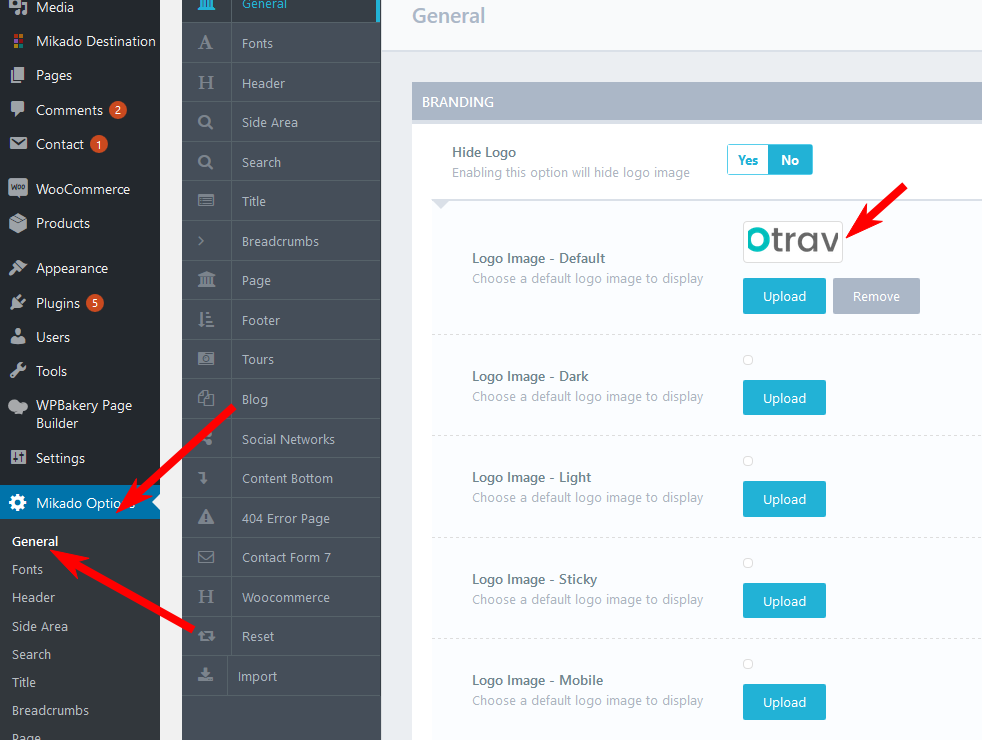The width and height of the screenshot is (982, 740).
Task: Set Hide Logo to No
Action: click(x=790, y=160)
